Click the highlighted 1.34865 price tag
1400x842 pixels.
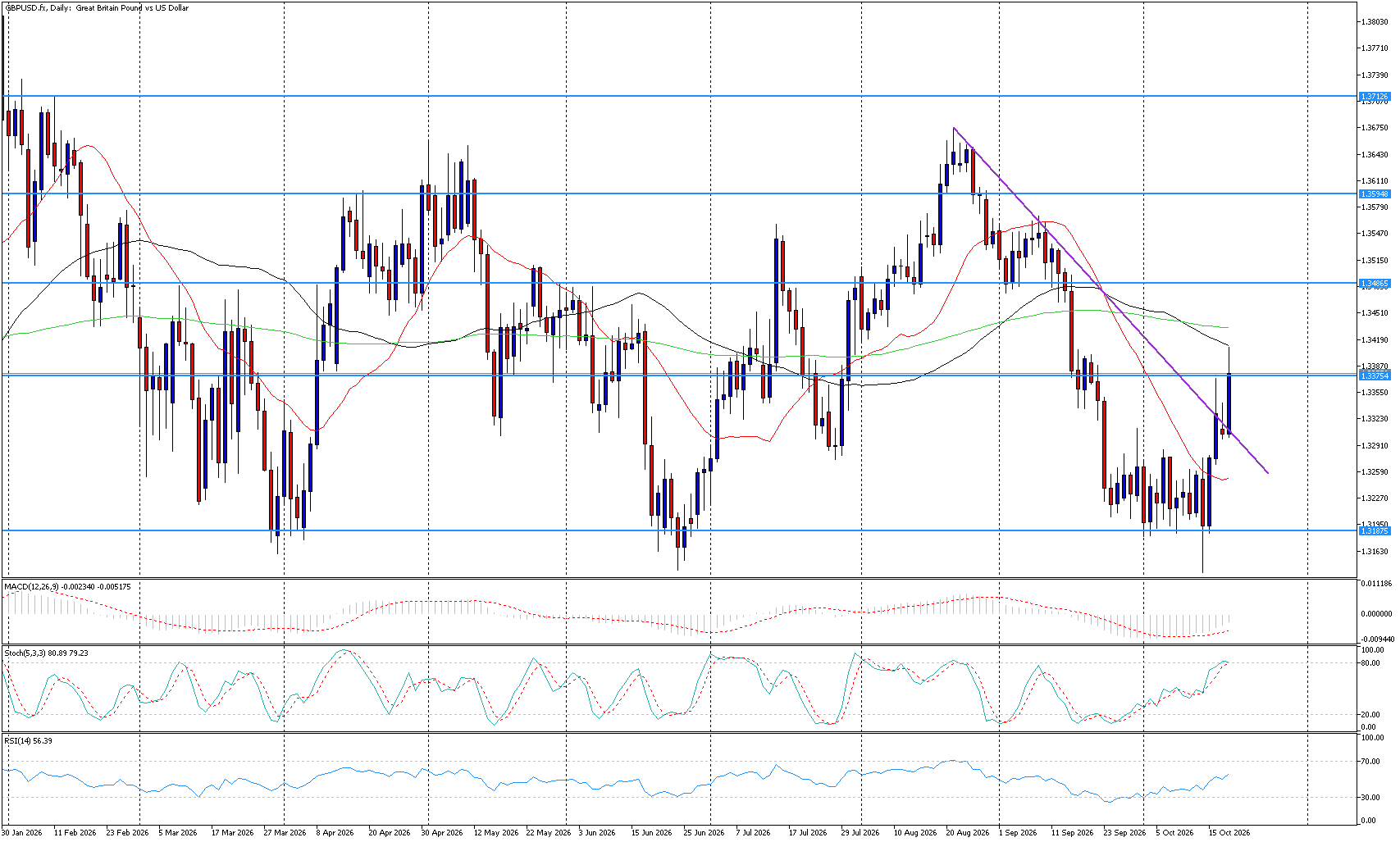click(1375, 284)
